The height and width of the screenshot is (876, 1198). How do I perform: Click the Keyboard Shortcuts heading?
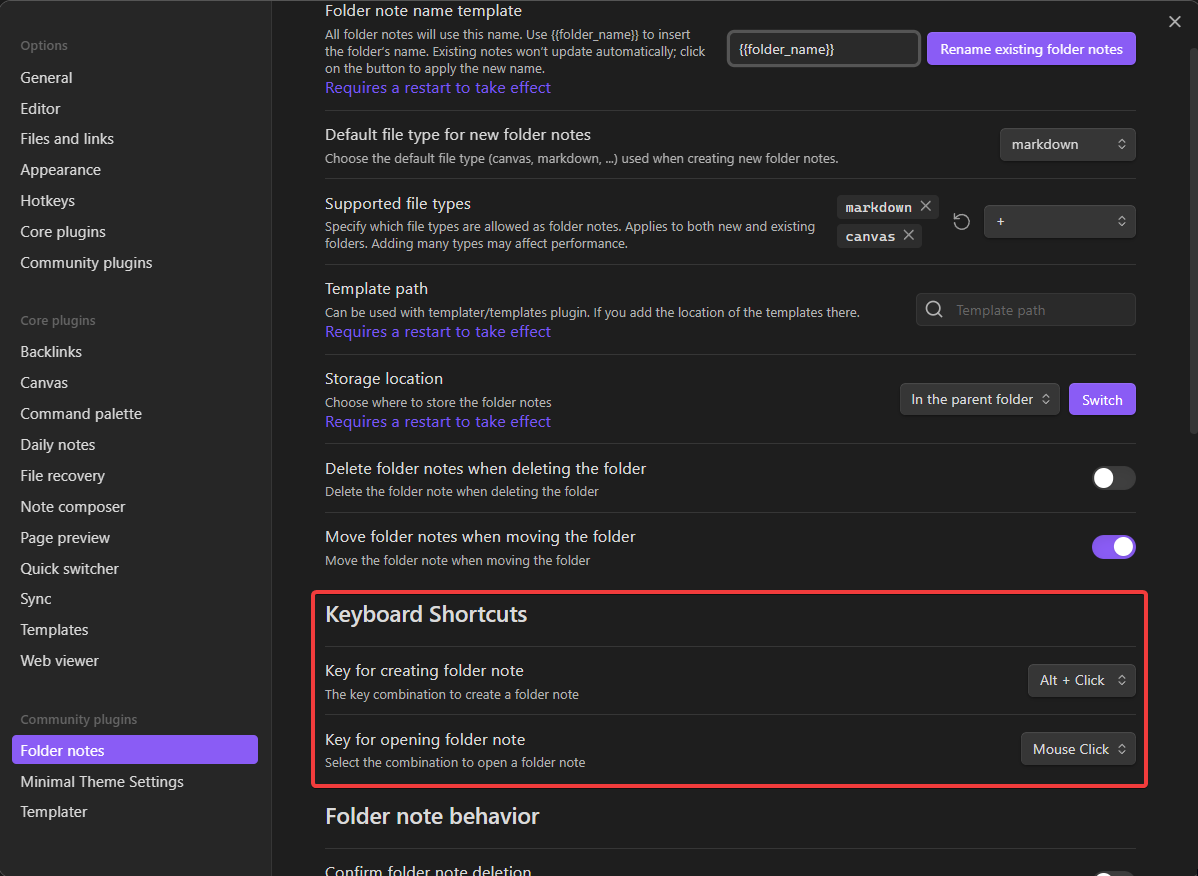click(426, 615)
